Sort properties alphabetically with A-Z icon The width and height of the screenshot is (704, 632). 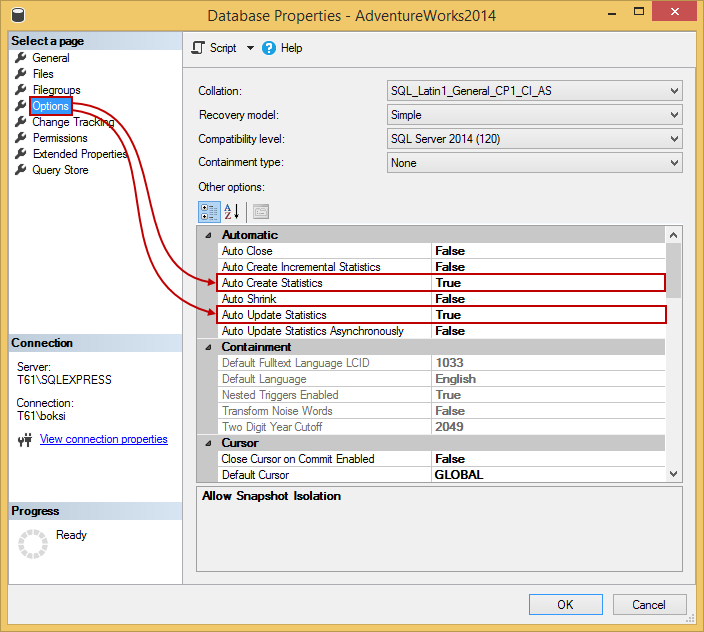pos(232,212)
